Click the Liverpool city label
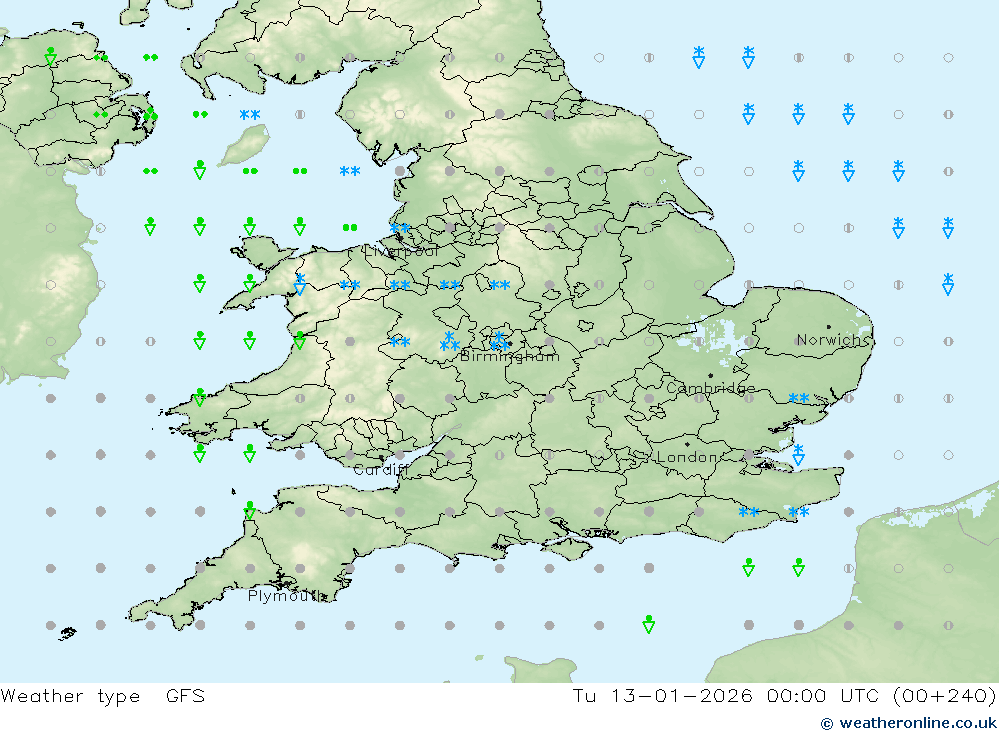The image size is (1000, 733). (401, 251)
